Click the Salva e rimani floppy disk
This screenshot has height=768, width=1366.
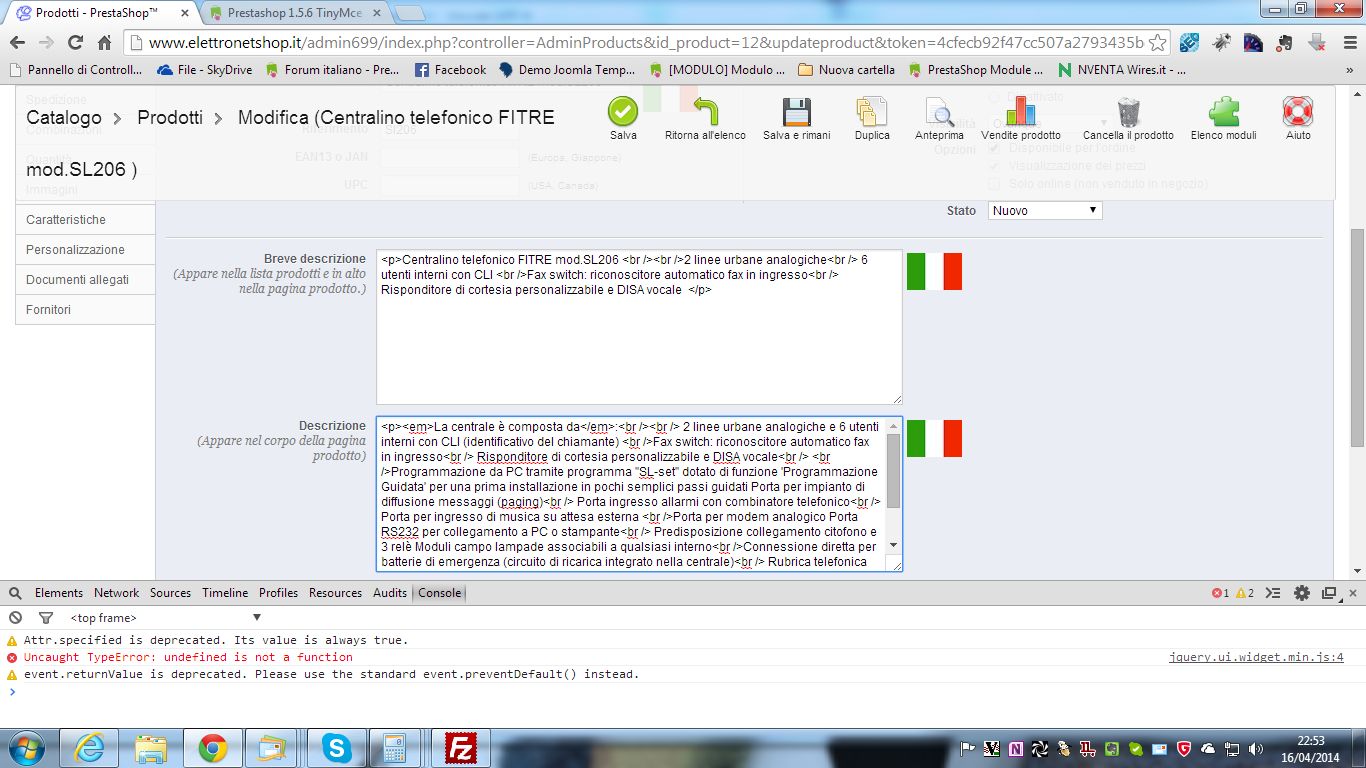coord(796,111)
